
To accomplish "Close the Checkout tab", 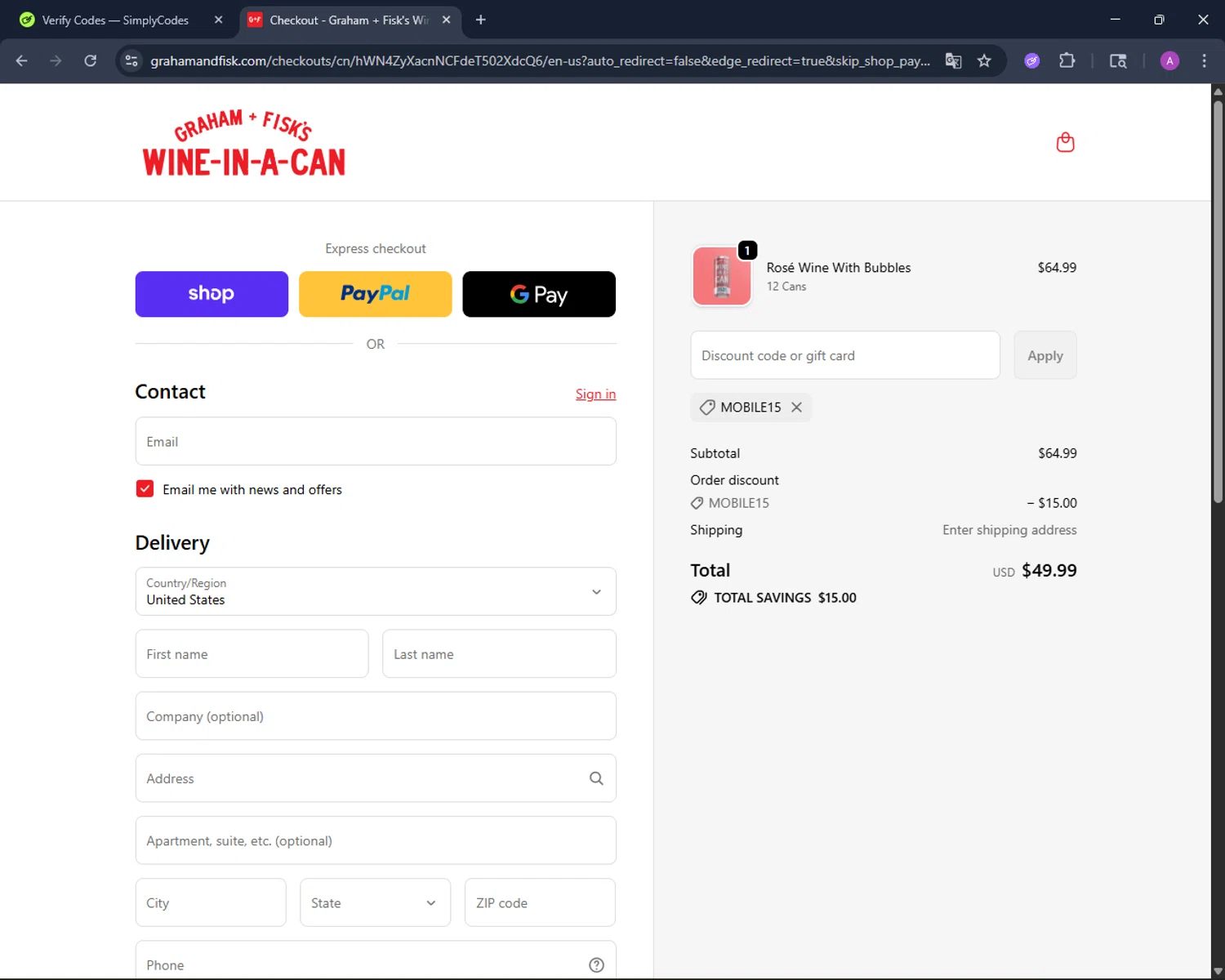I will coord(446,20).
